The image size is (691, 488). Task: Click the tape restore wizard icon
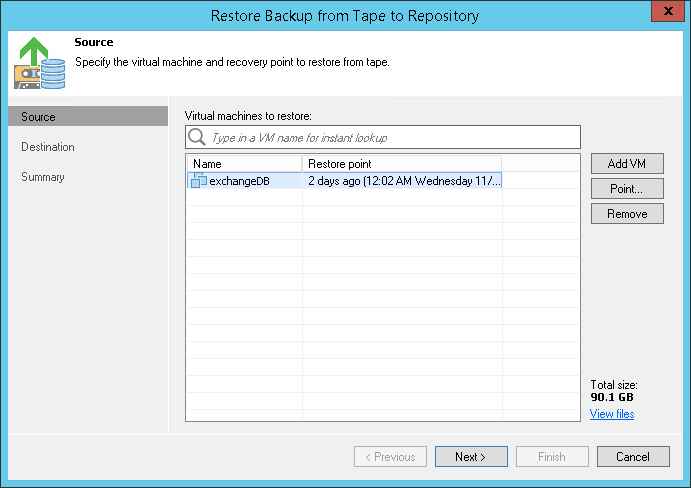[39, 62]
